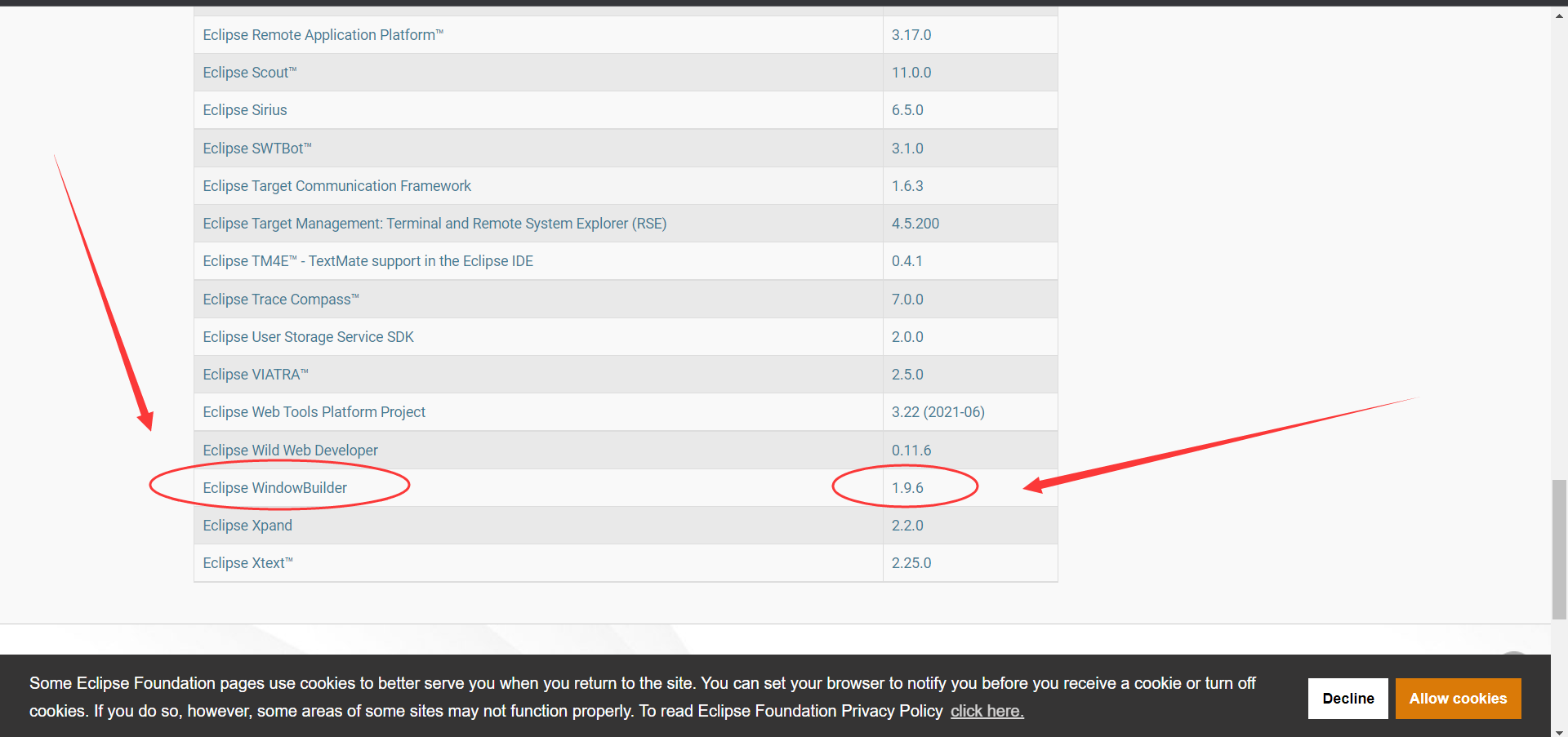Click the scrollbar up arrow
This screenshot has width=1568, height=737.
(x=1559, y=16)
